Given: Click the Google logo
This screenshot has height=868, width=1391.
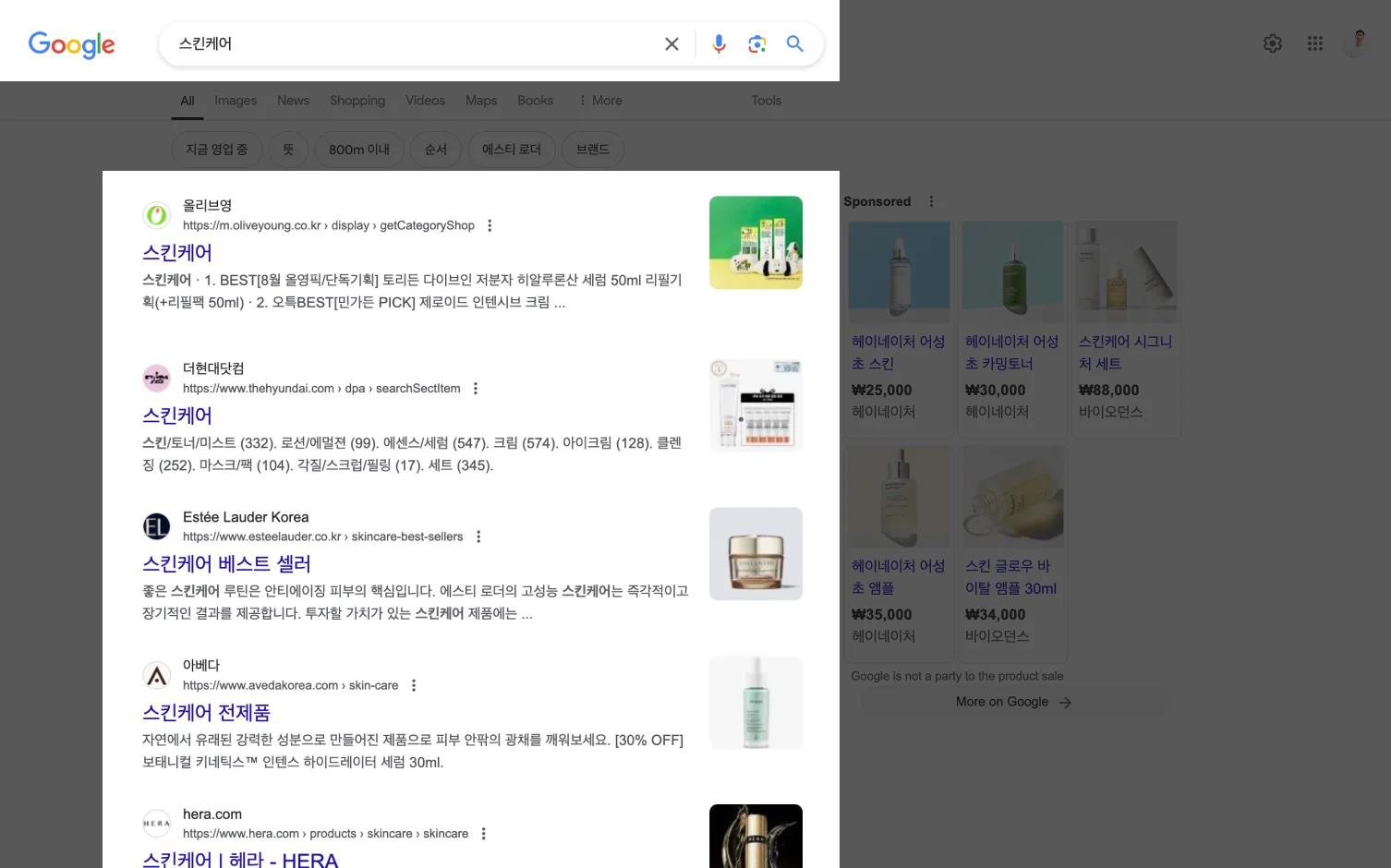Looking at the screenshot, I should pyautogui.click(x=71, y=45).
